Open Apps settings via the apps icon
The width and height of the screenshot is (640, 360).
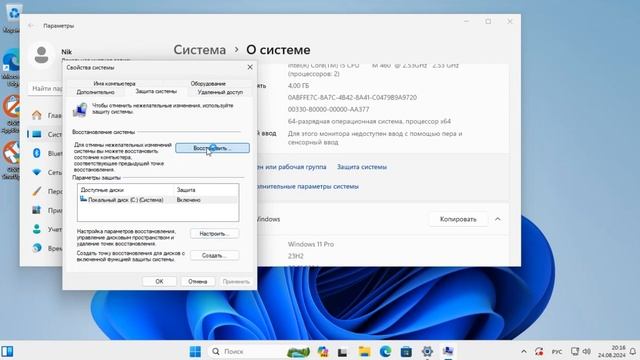tap(37, 210)
